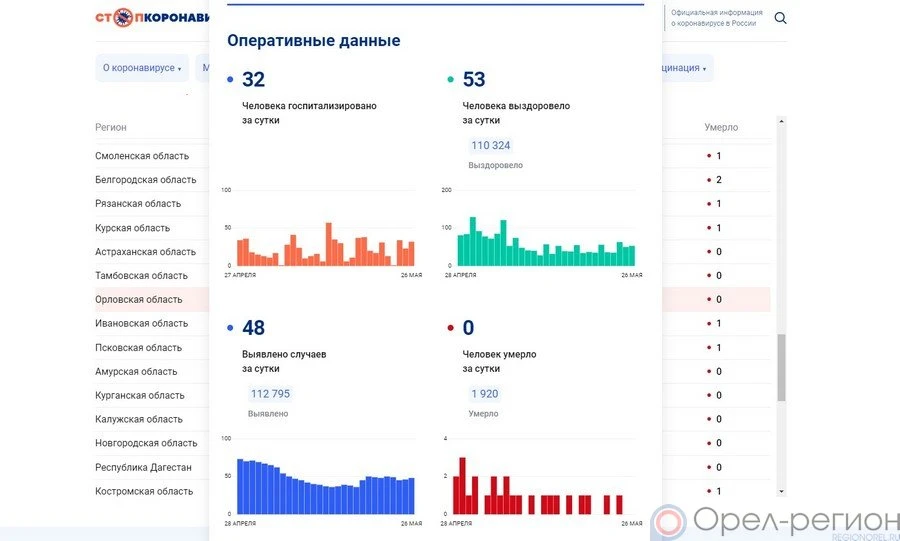Open the 'О коронавирусе' dropdown menu
900x541 pixels.
click(142, 69)
